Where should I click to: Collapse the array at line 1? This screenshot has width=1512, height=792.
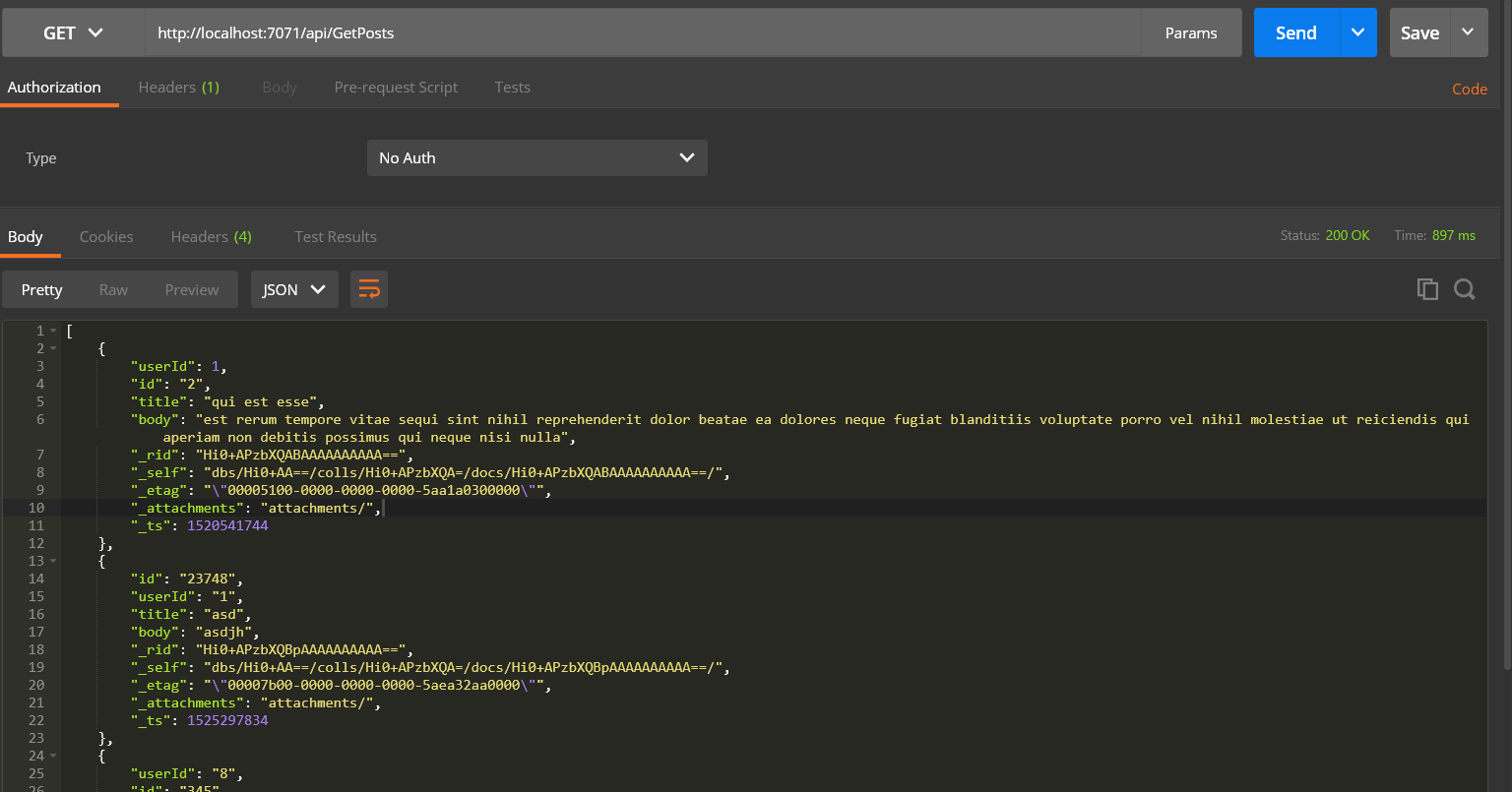(x=53, y=331)
